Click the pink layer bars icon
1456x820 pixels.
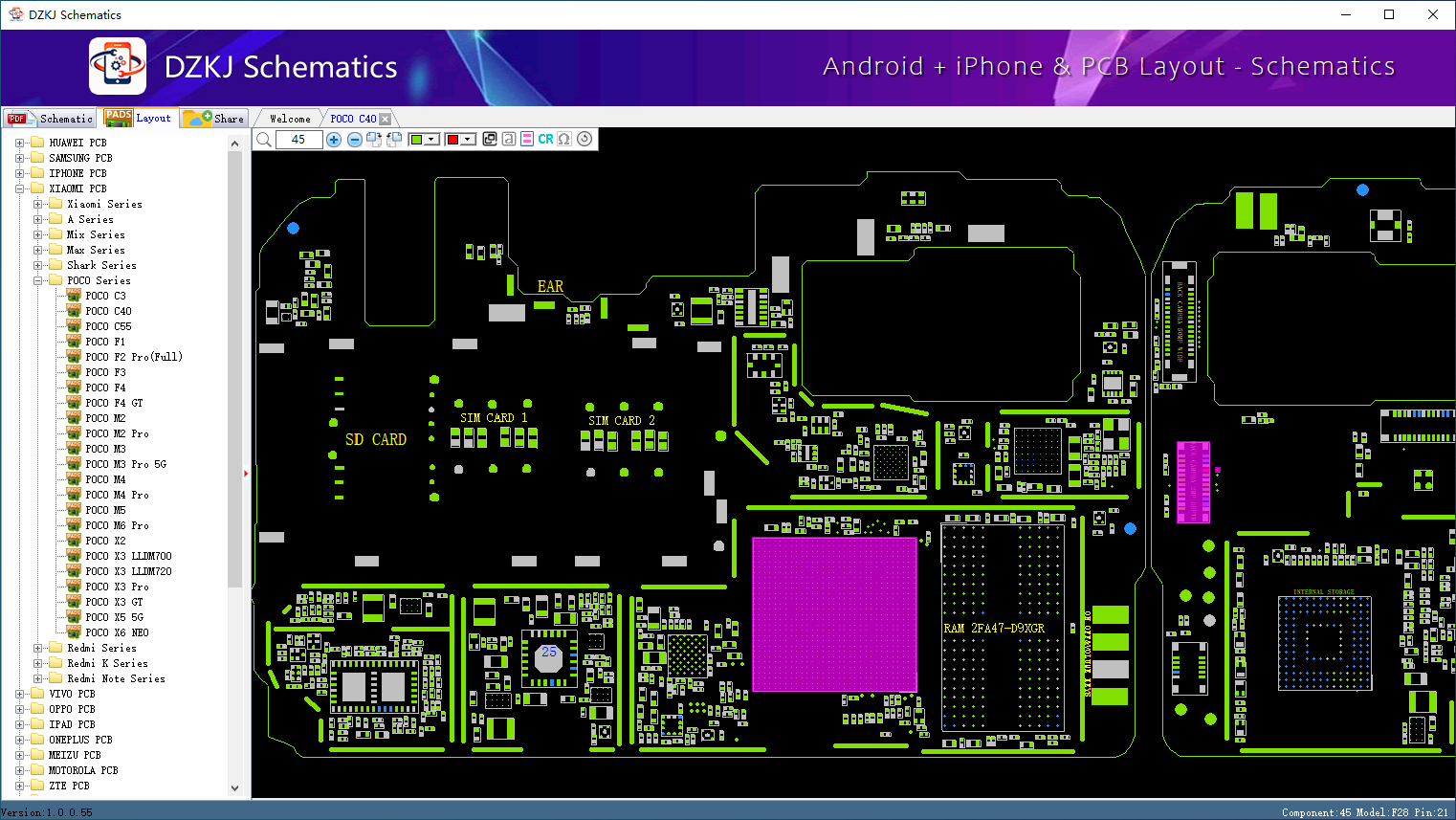pyautogui.click(x=527, y=140)
